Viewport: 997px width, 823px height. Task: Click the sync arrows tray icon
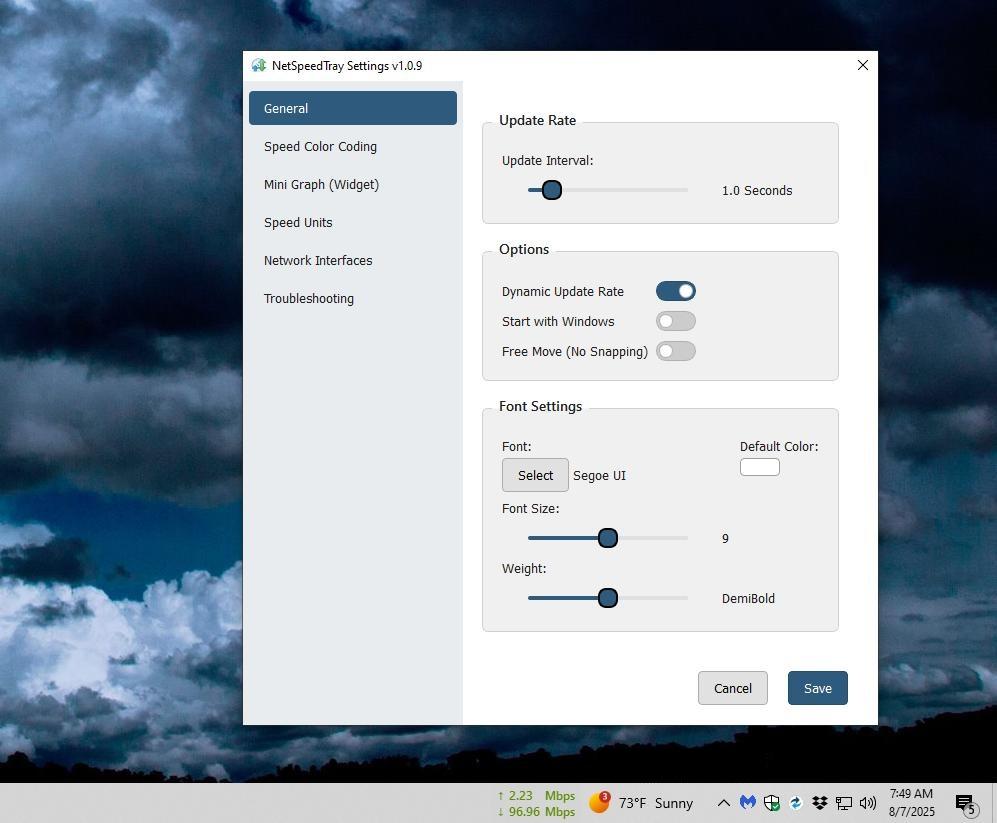pos(796,802)
